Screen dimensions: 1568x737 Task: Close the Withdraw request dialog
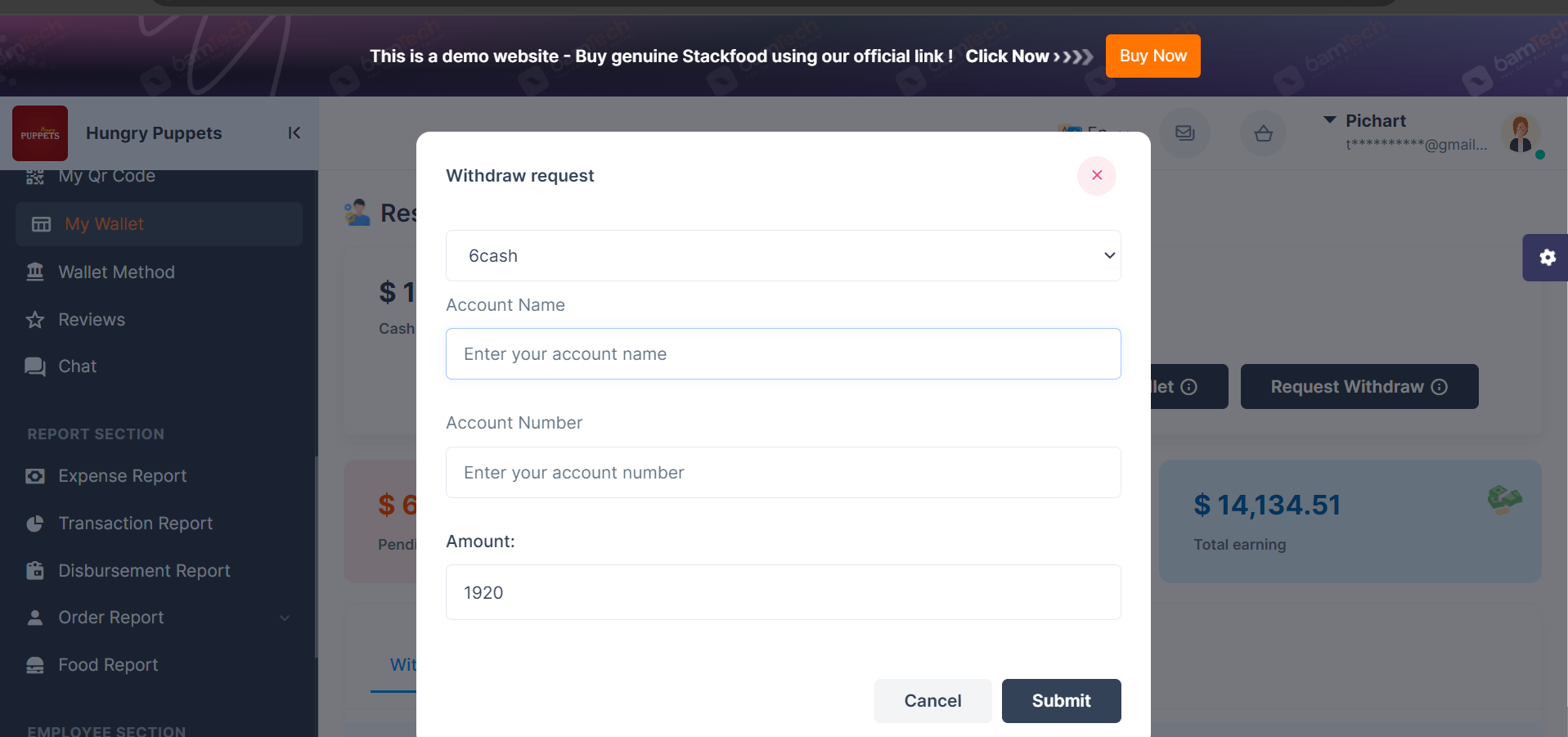pos(1096,176)
